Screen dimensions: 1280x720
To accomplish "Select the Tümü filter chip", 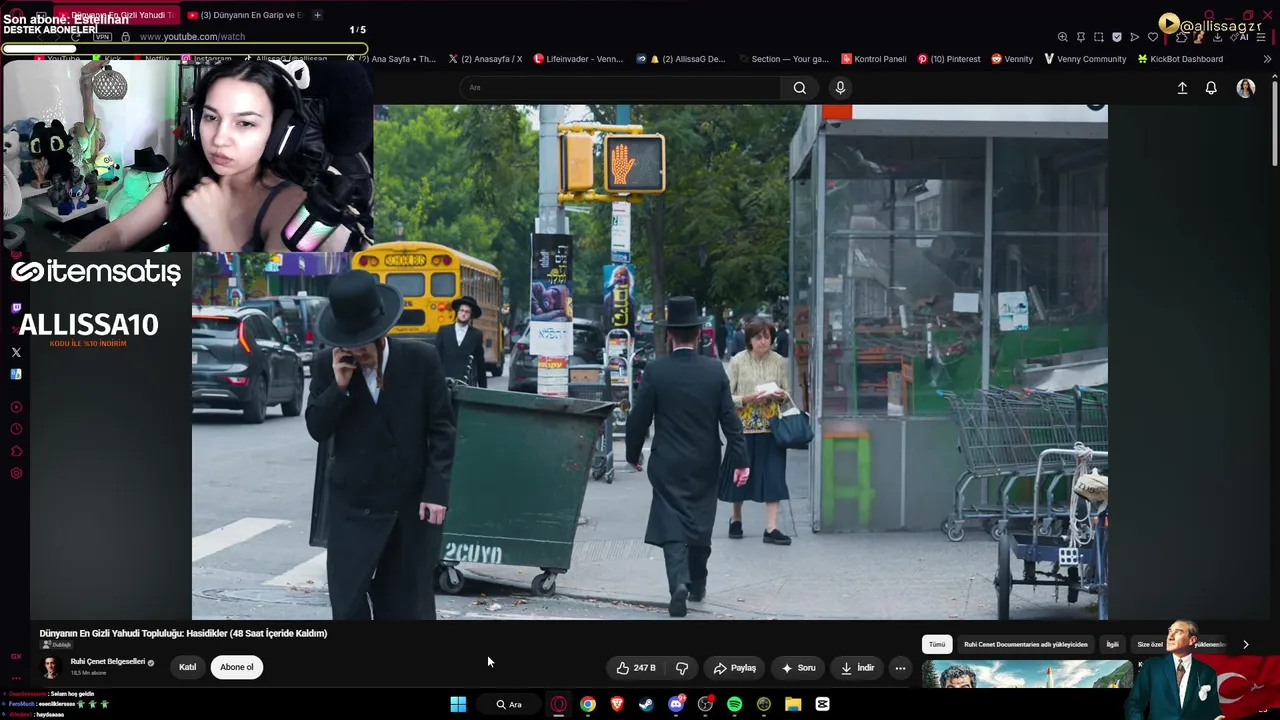I will [x=937, y=645].
